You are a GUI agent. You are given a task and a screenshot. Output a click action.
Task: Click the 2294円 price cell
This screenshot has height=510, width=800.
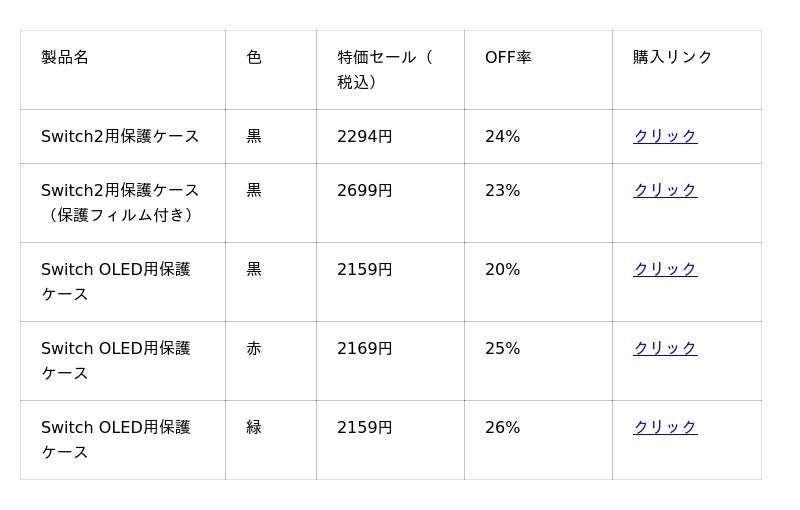coord(365,136)
